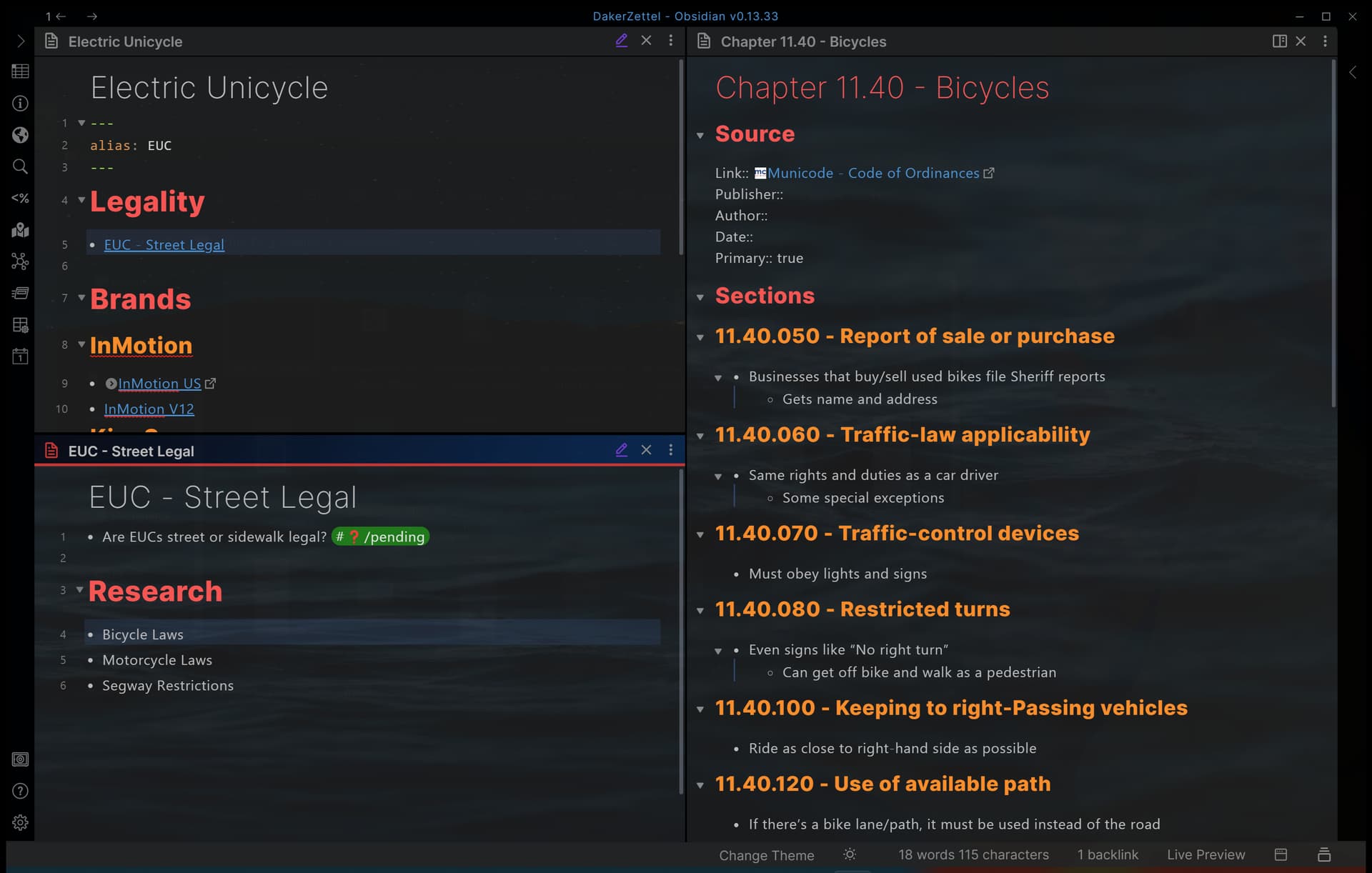Toggle reading view for Chapter 11.40 pane
The width and height of the screenshot is (1372, 873).
[x=1279, y=41]
